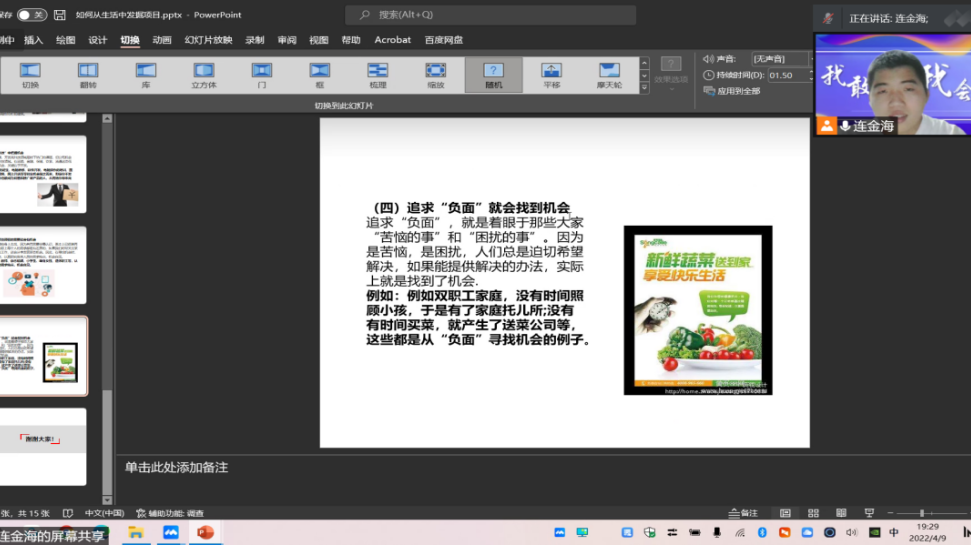Select the 随机 (Random) transition
This screenshot has width=971, height=545.
[493, 74]
